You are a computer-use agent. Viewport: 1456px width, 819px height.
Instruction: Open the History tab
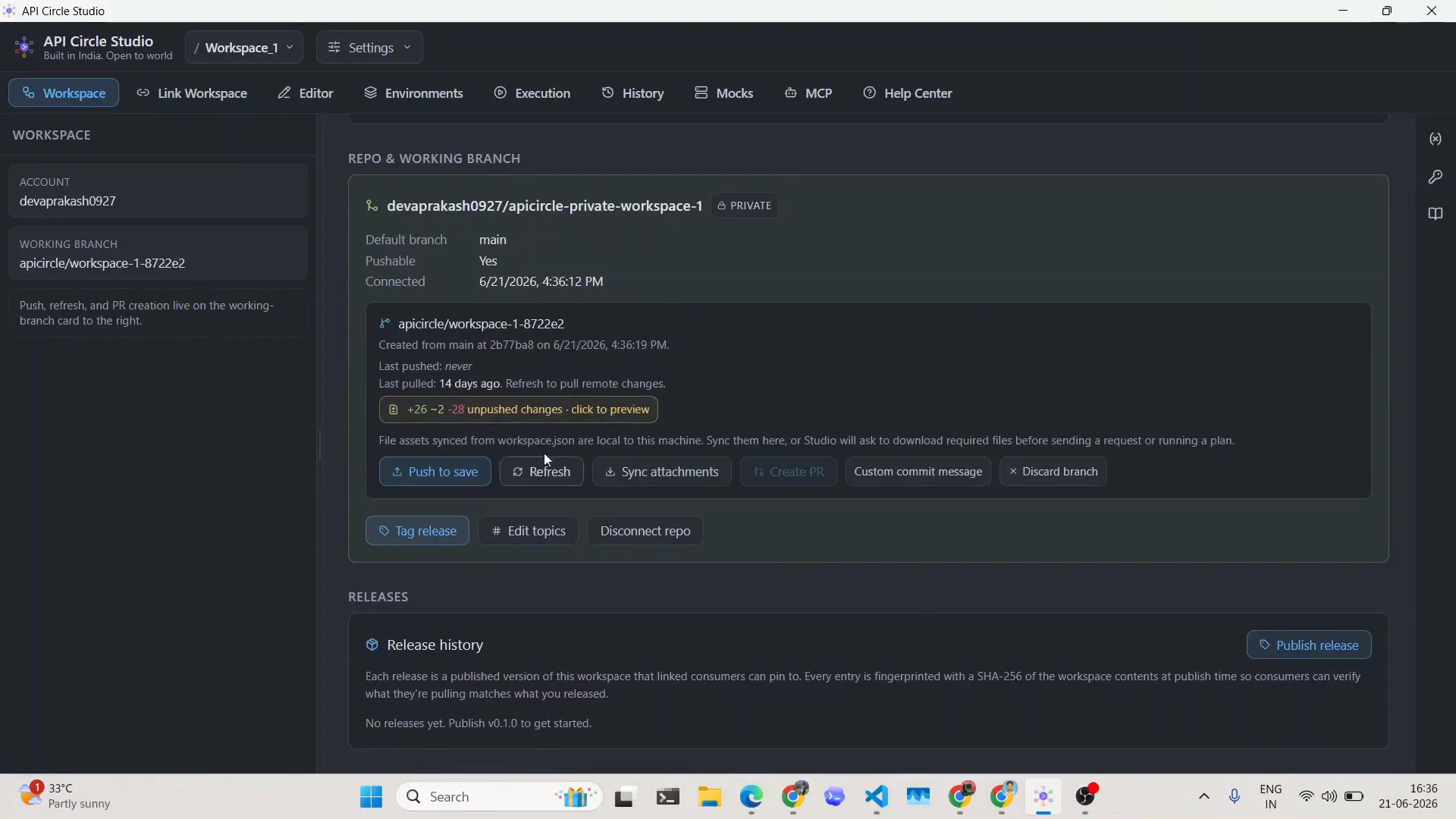pos(633,93)
